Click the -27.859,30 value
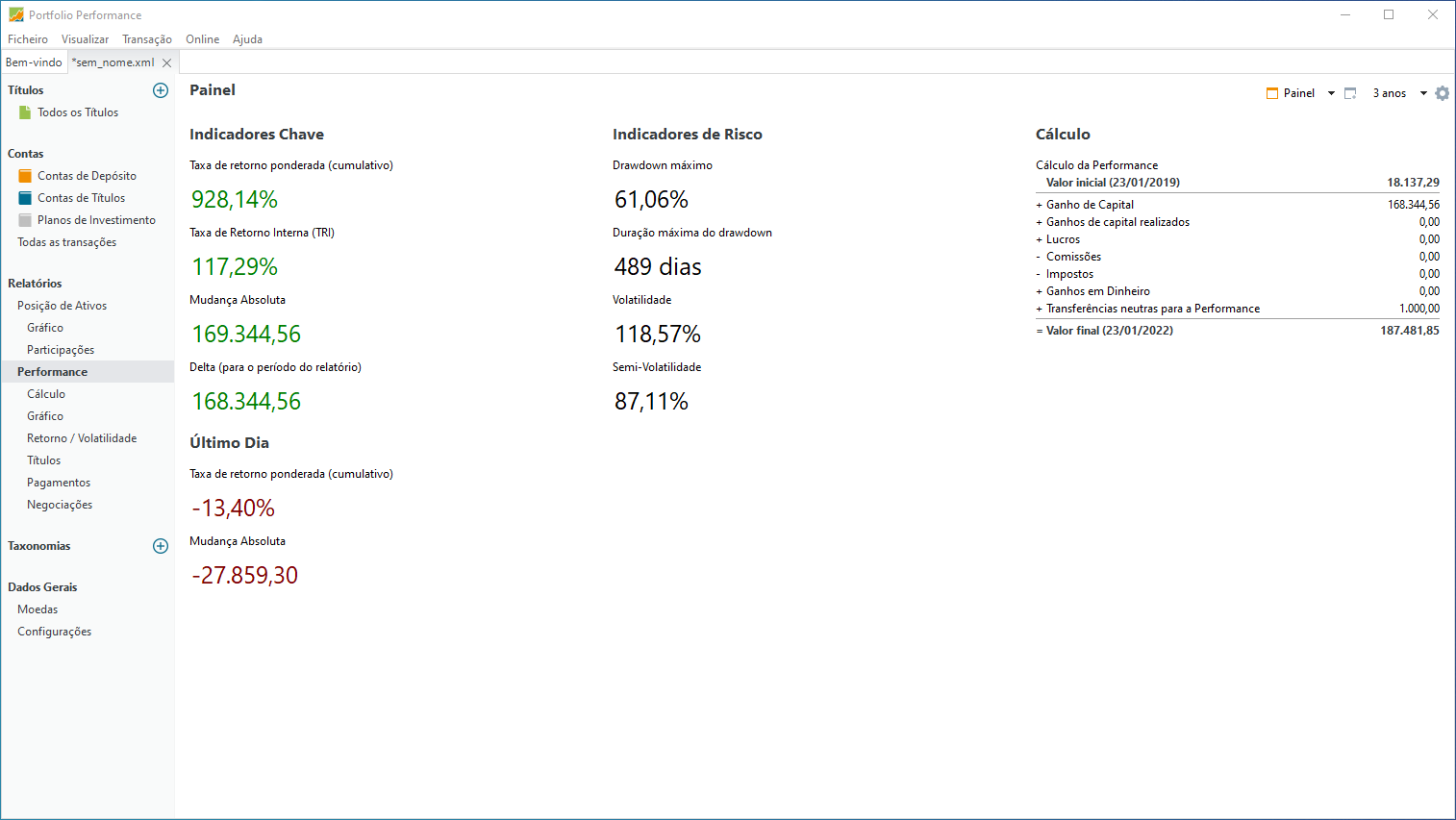The image size is (1456, 820). [x=245, y=575]
